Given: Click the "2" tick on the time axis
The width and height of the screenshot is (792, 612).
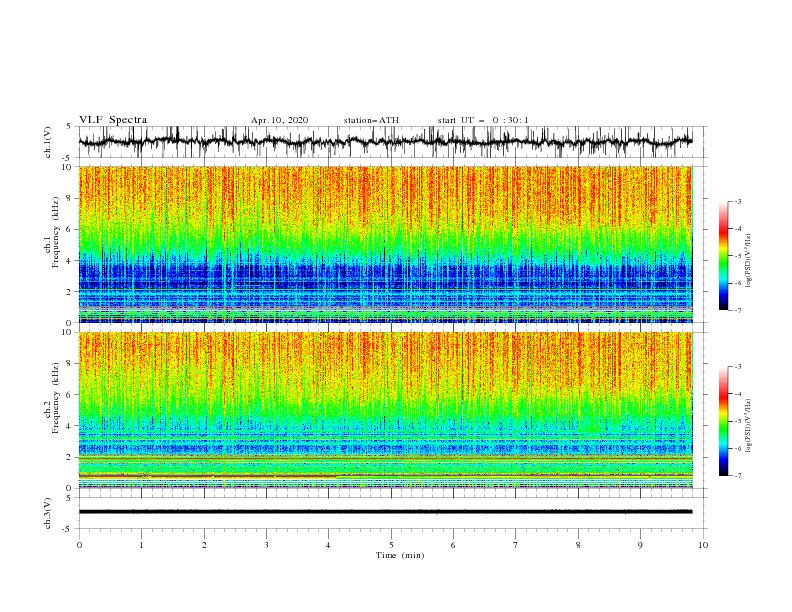Looking at the screenshot, I should (204, 545).
